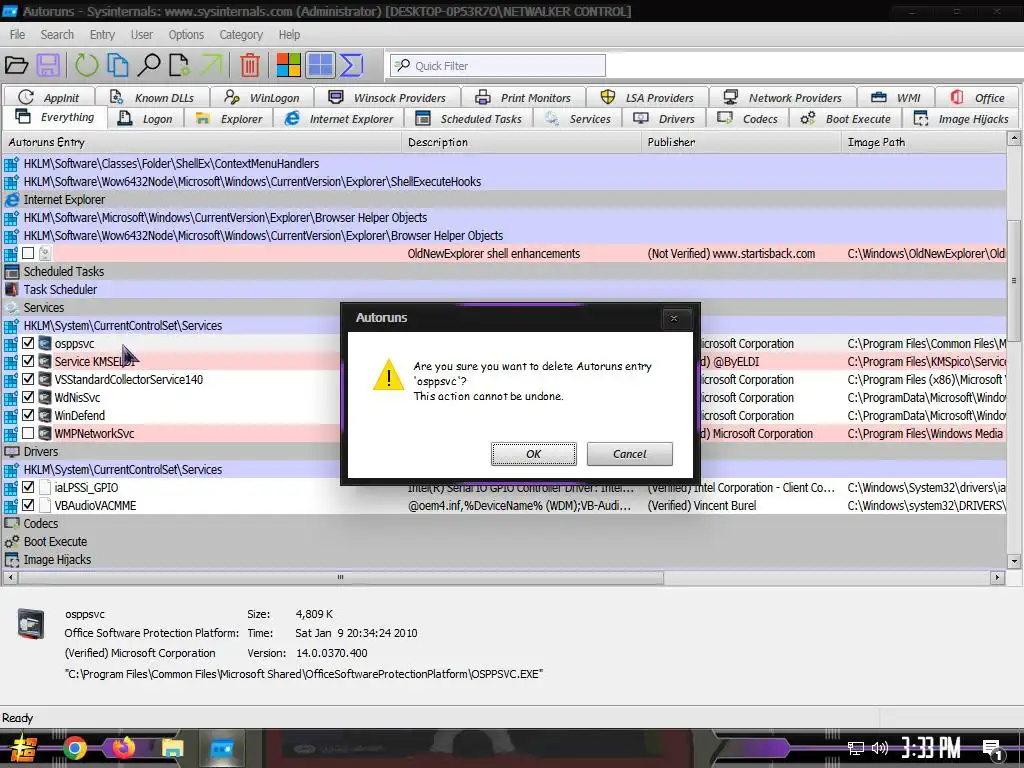
Task: Uncheck the iaLPSSi_GPIO driver checkbox
Action: [x=28, y=487]
